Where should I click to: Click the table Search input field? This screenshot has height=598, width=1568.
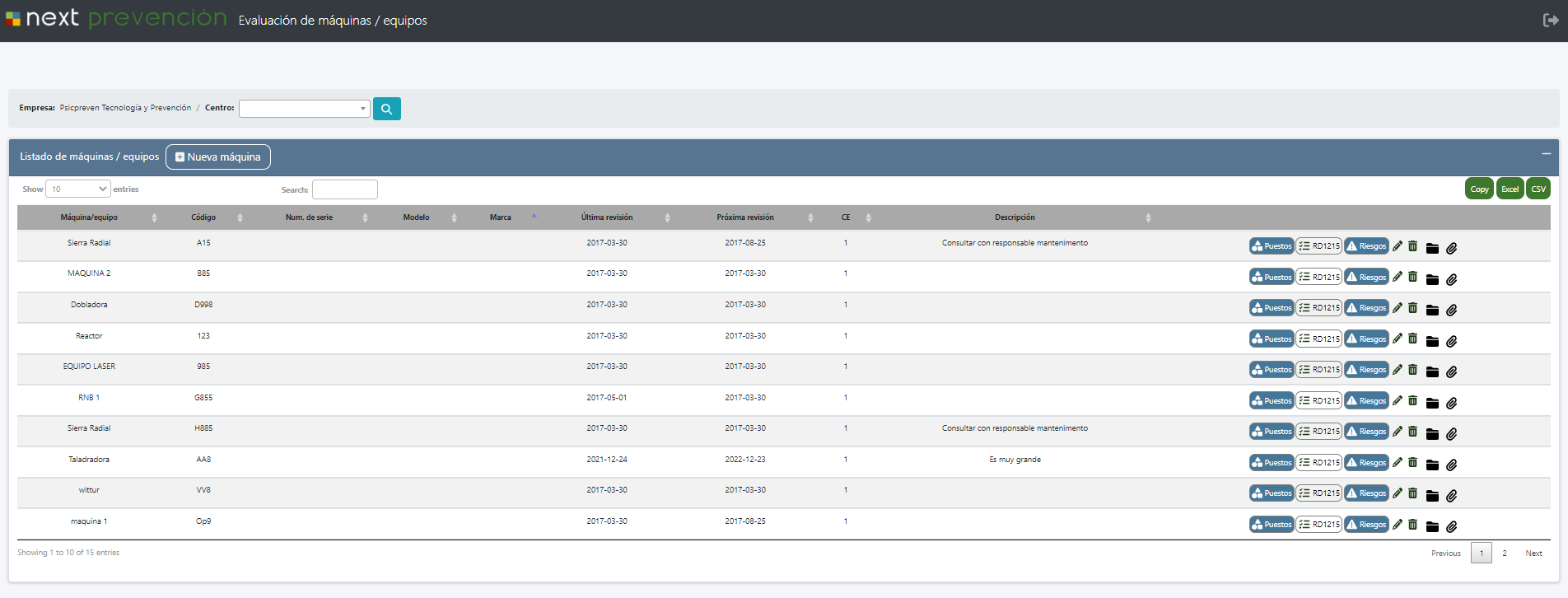[345, 189]
